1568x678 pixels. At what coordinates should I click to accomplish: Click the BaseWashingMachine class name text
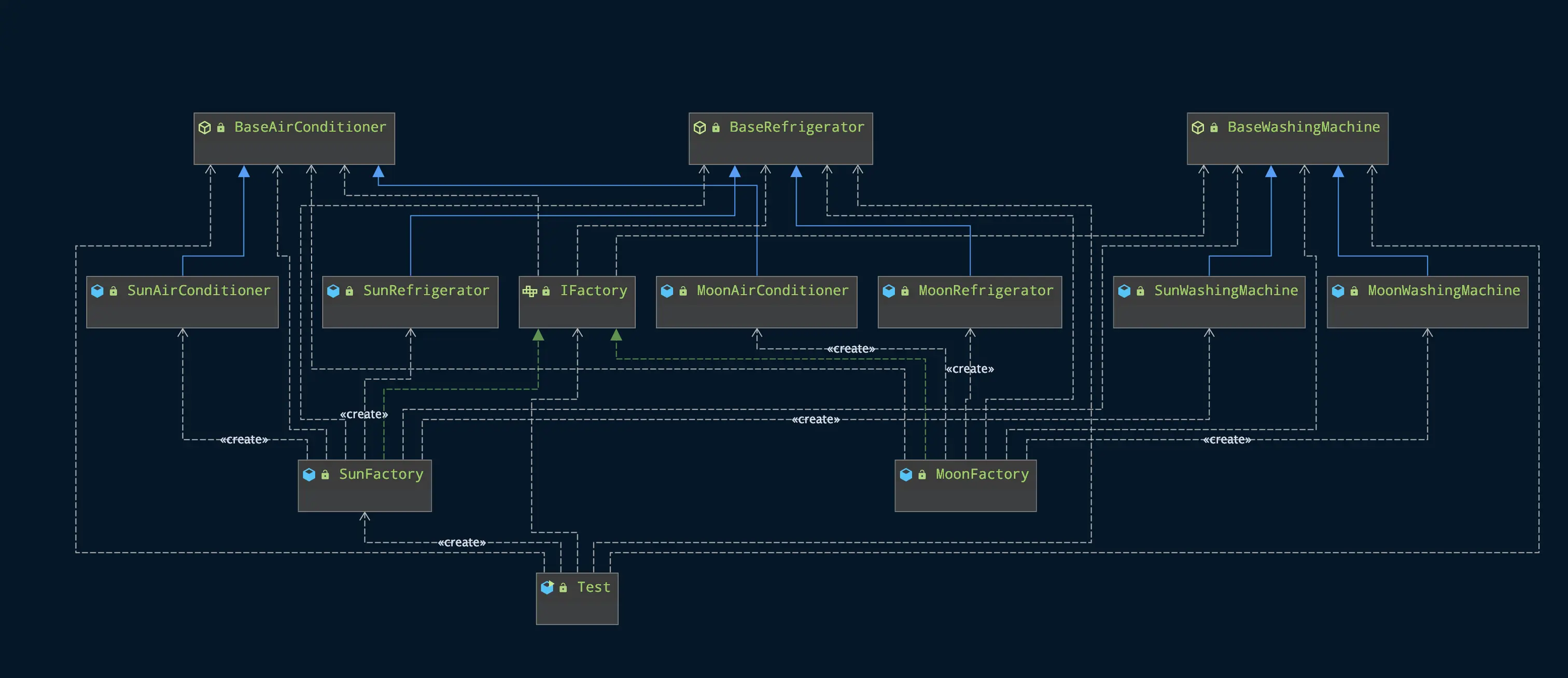1303,127
